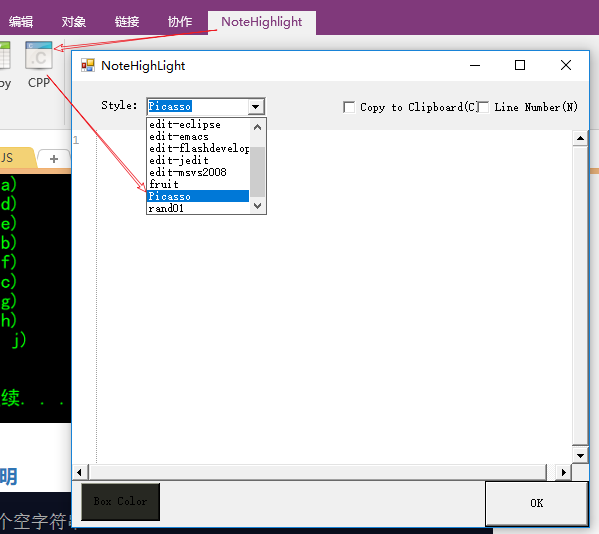Click editor vertical scroll up arrow
This screenshot has height=534, width=599.
[x=580, y=138]
